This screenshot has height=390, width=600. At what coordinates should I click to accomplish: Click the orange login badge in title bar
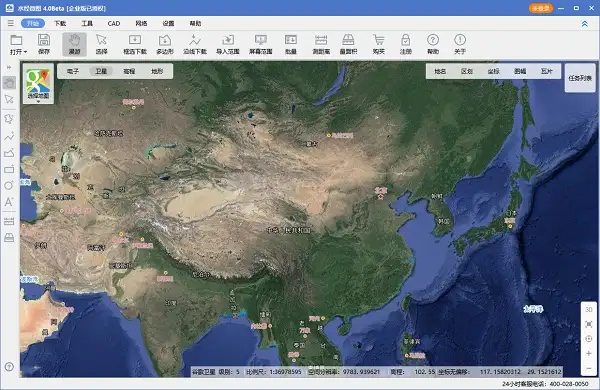(541, 8)
